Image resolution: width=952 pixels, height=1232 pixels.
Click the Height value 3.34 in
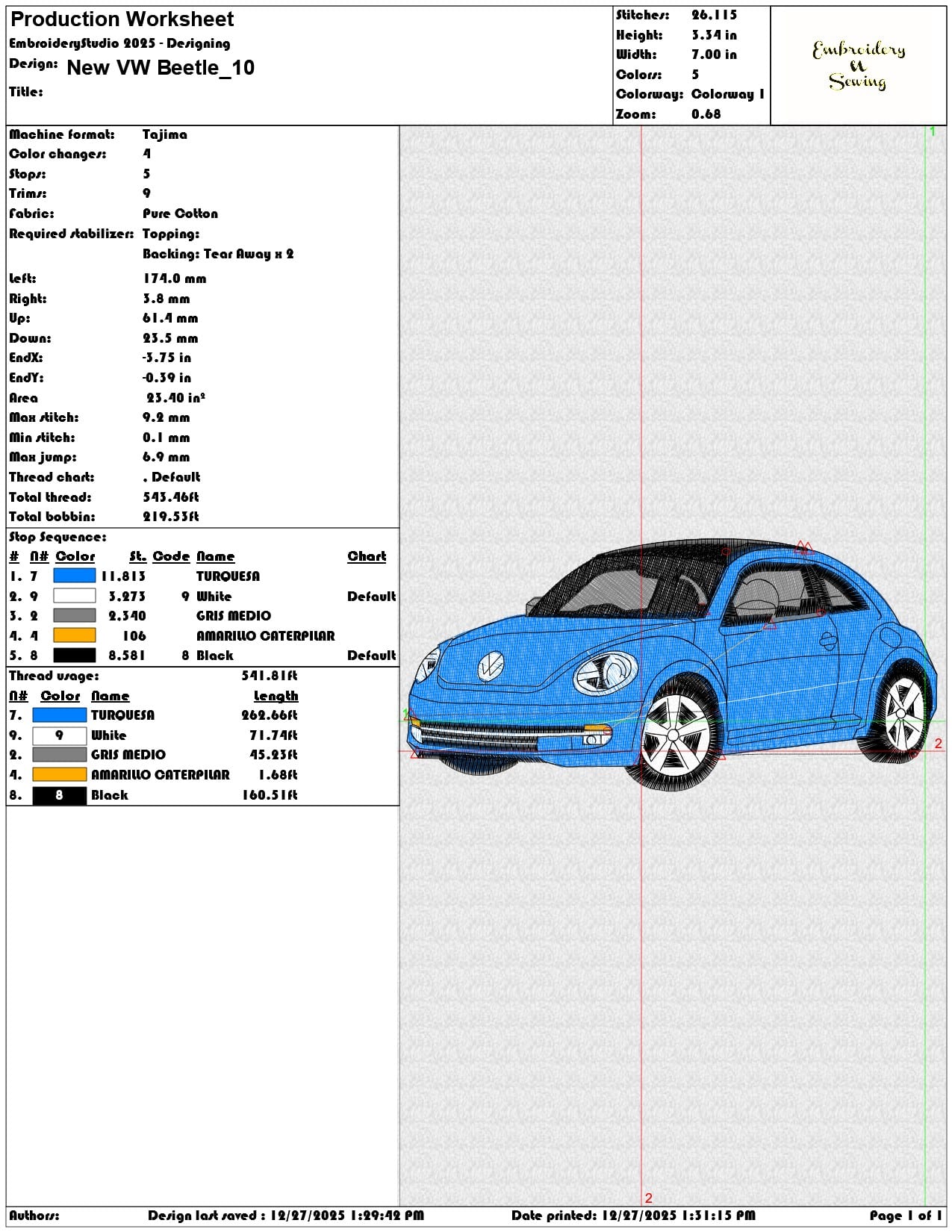(x=714, y=35)
